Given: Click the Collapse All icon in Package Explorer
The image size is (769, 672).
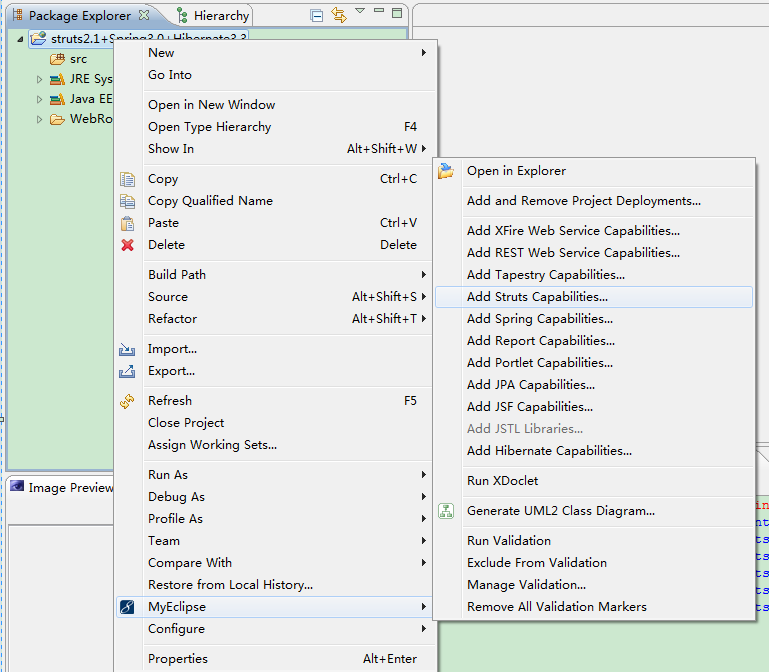Looking at the screenshot, I should click(x=317, y=16).
